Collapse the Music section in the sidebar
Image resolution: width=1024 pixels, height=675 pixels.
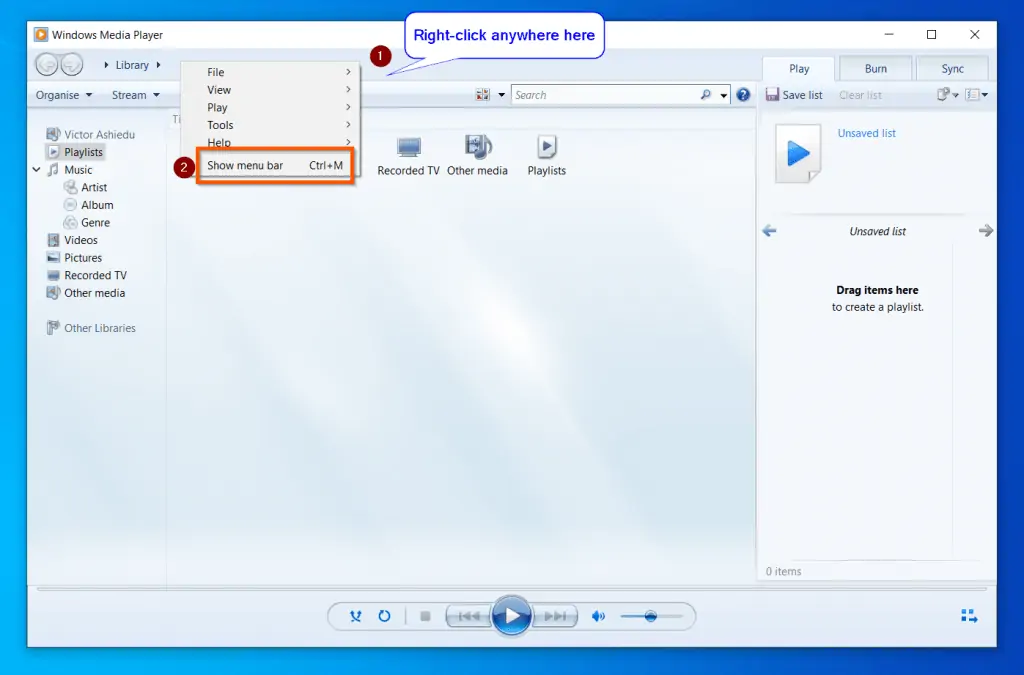click(36, 169)
